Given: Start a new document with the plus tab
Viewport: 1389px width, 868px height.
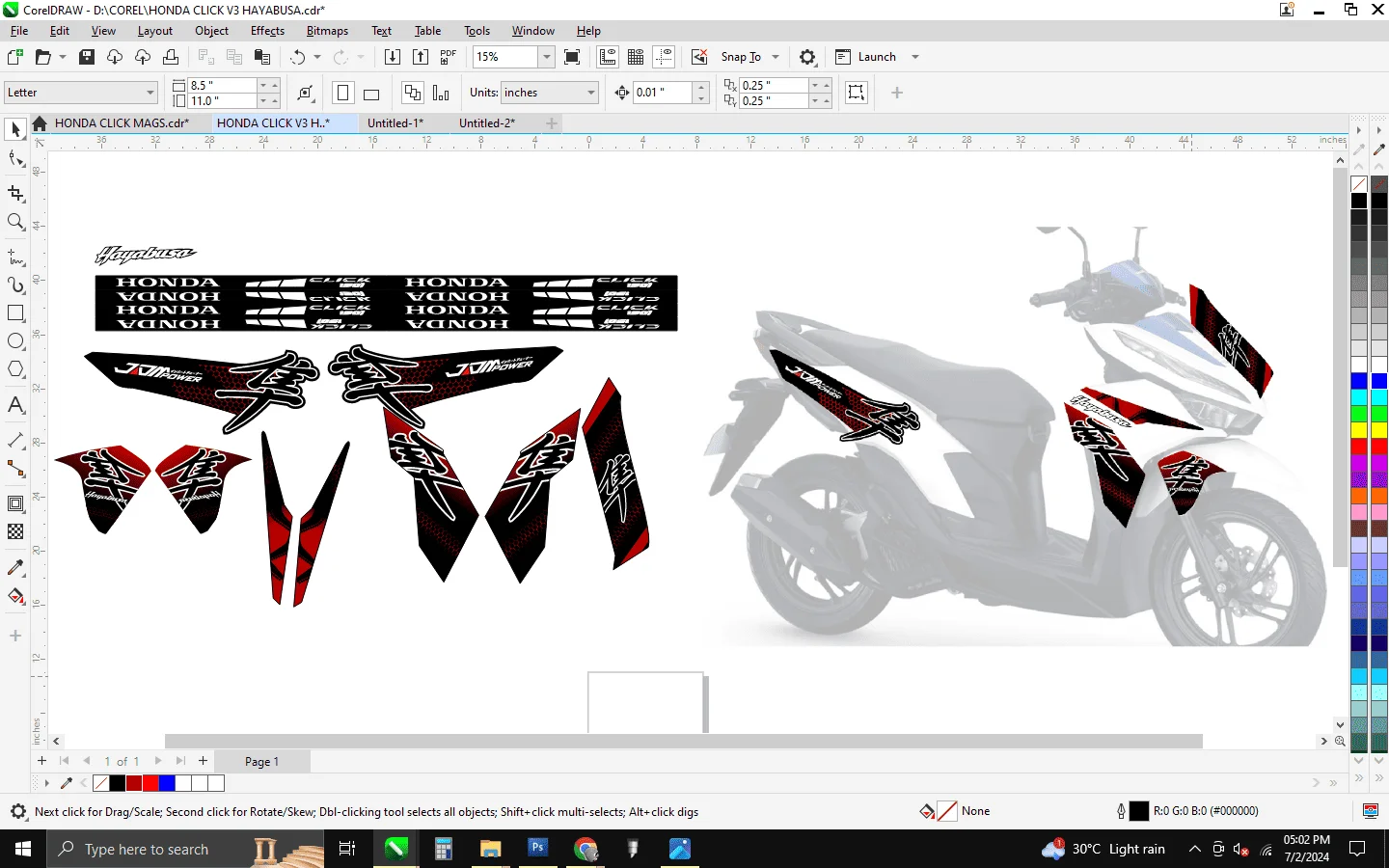Looking at the screenshot, I should point(551,123).
